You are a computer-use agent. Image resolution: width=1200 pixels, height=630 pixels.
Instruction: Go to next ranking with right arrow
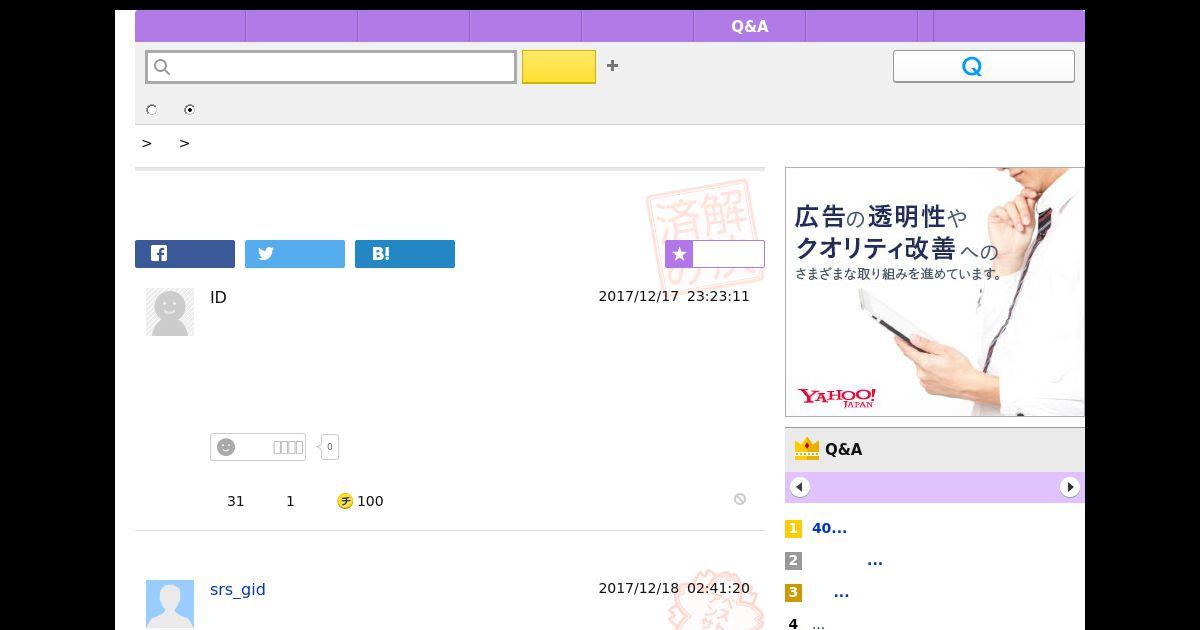pos(1070,487)
